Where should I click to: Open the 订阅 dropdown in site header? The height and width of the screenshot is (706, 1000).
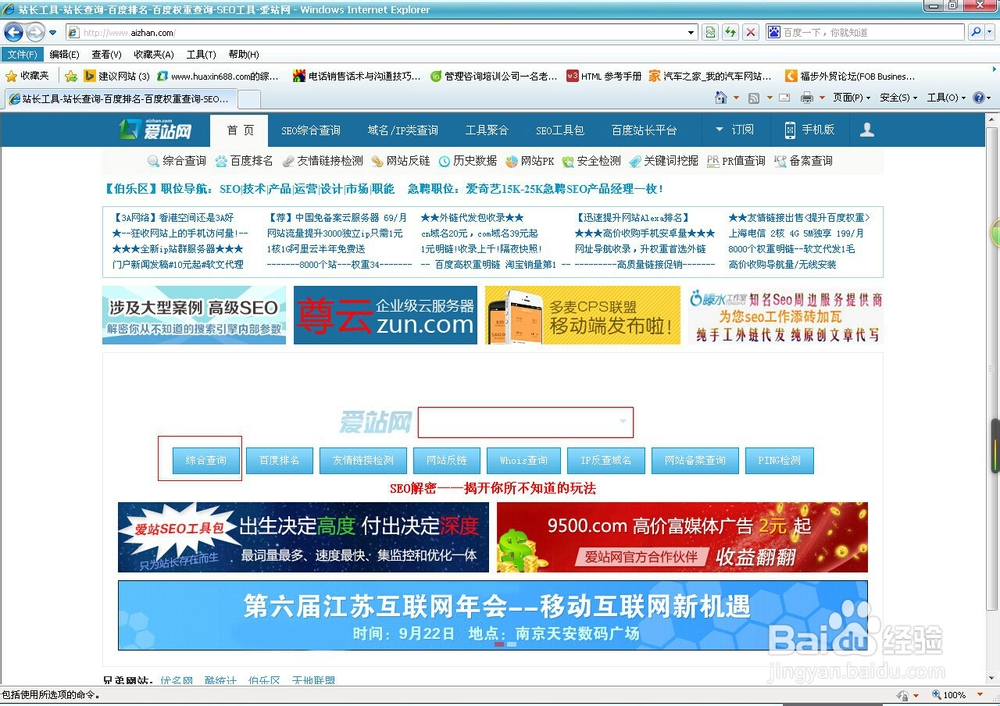point(735,129)
